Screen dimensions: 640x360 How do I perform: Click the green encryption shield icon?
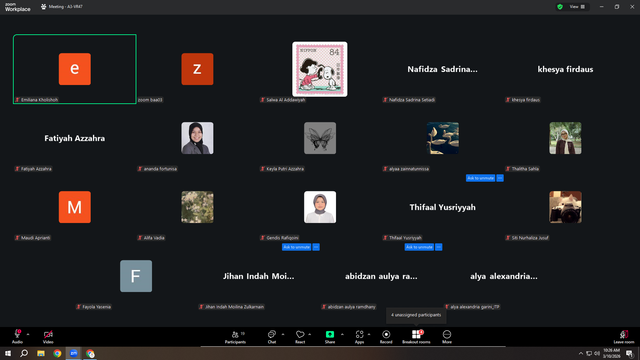560,7
